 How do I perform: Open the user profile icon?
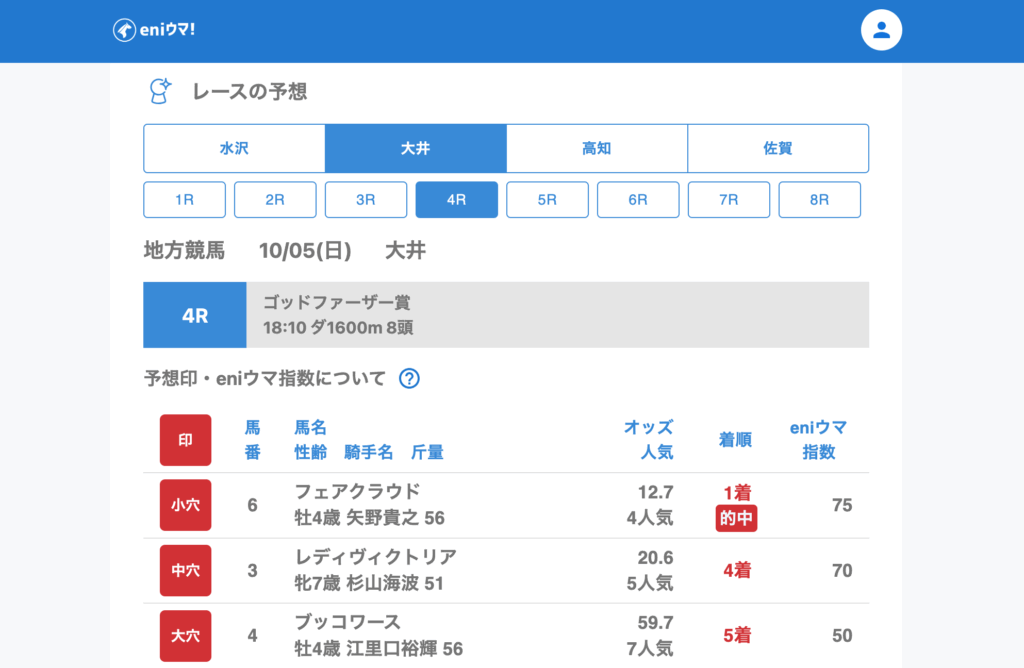tap(881, 30)
